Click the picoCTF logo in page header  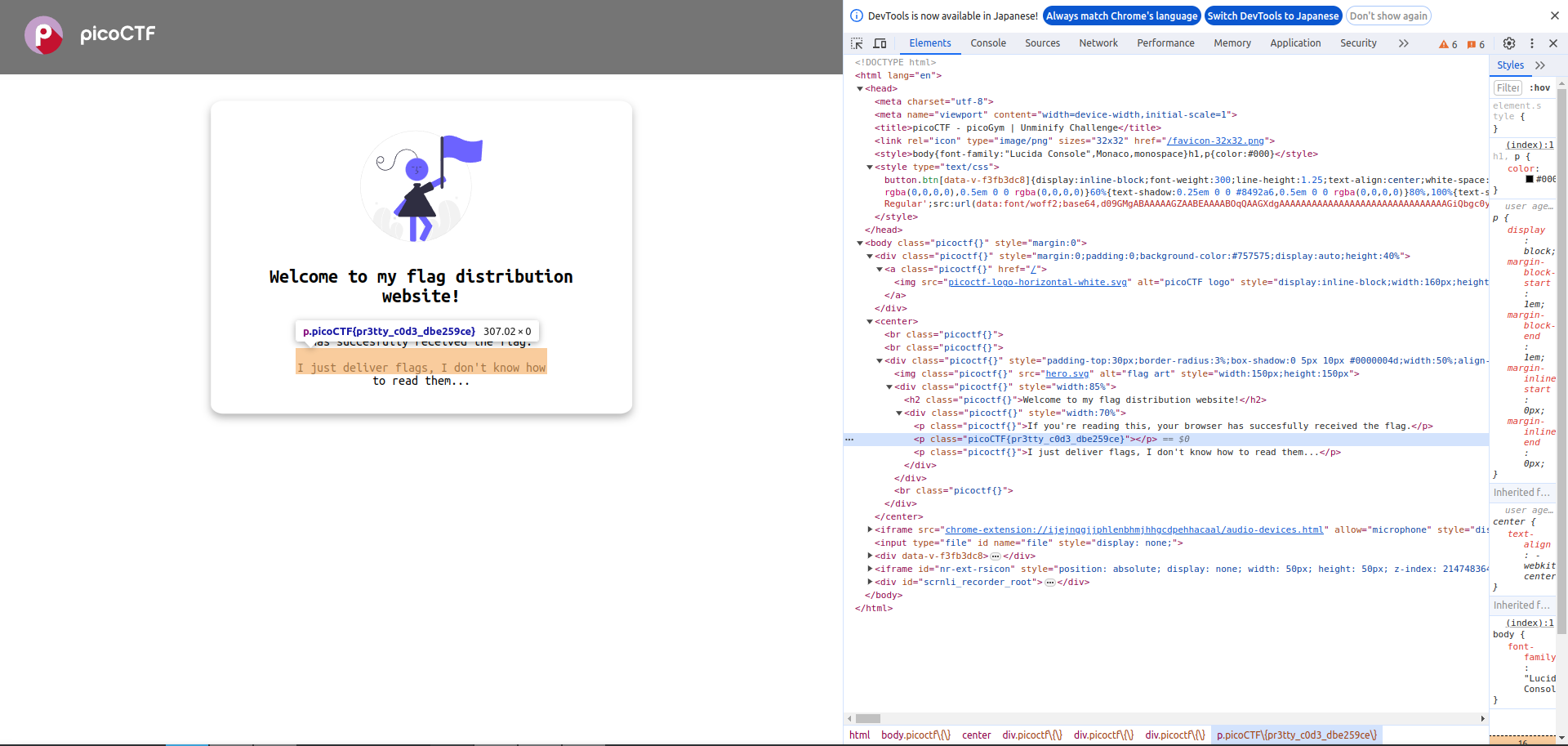pyautogui.click(x=90, y=34)
